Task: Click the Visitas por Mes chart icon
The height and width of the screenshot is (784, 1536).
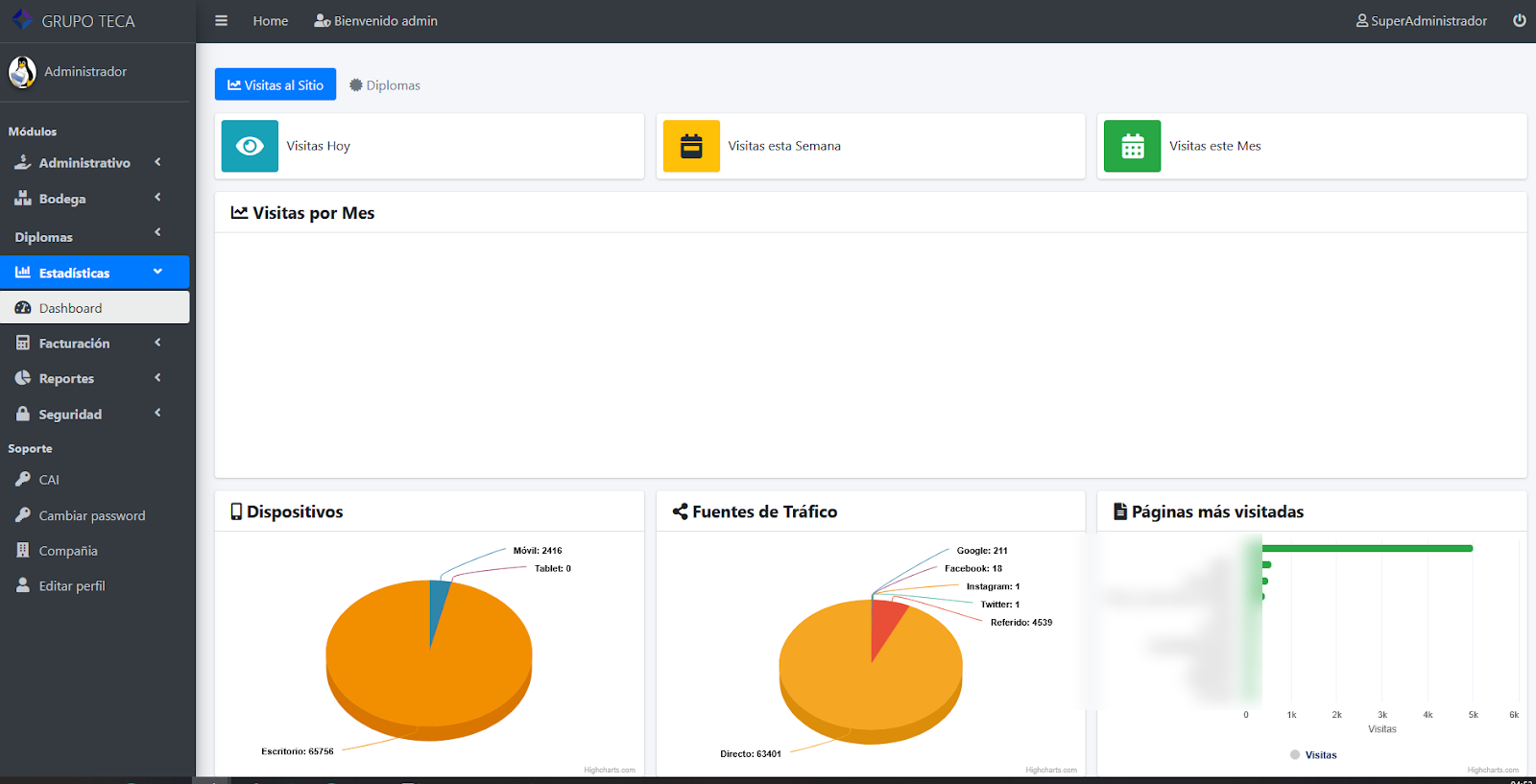Action: (239, 213)
